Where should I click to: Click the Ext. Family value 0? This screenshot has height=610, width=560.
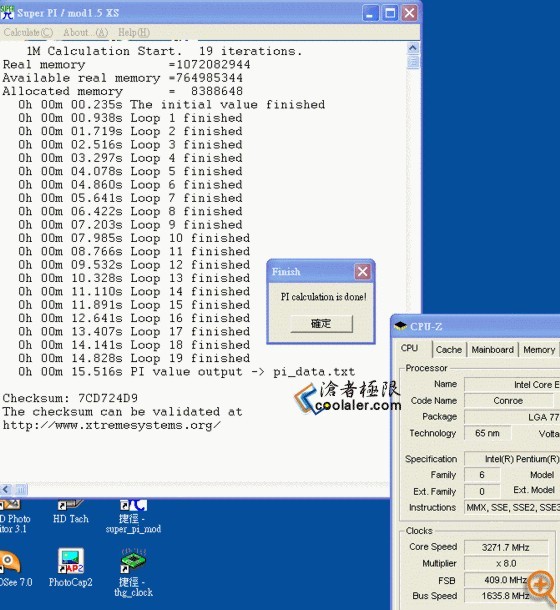tap(482, 491)
